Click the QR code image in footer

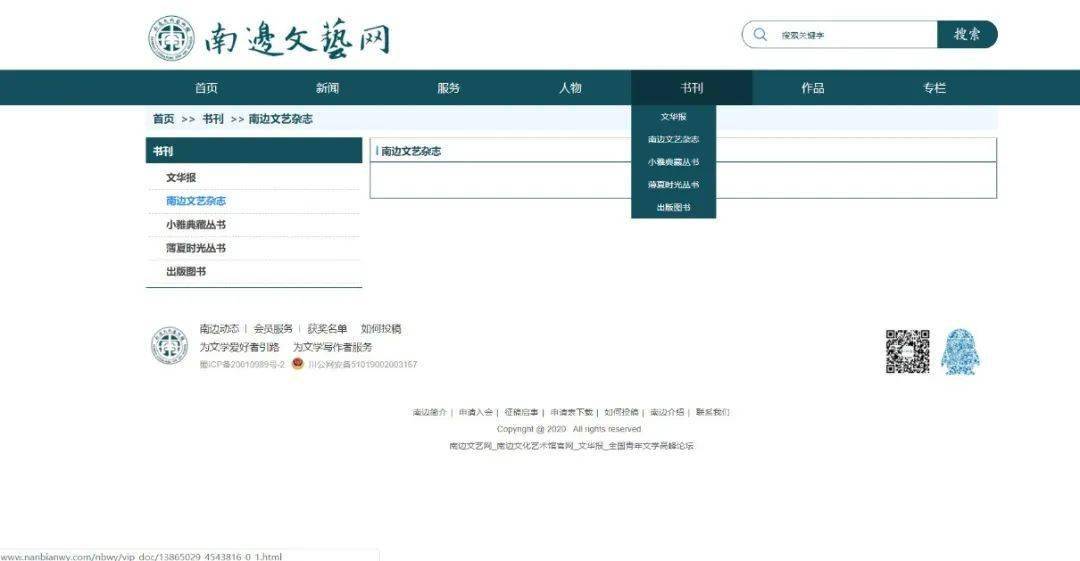(x=907, y=351)
